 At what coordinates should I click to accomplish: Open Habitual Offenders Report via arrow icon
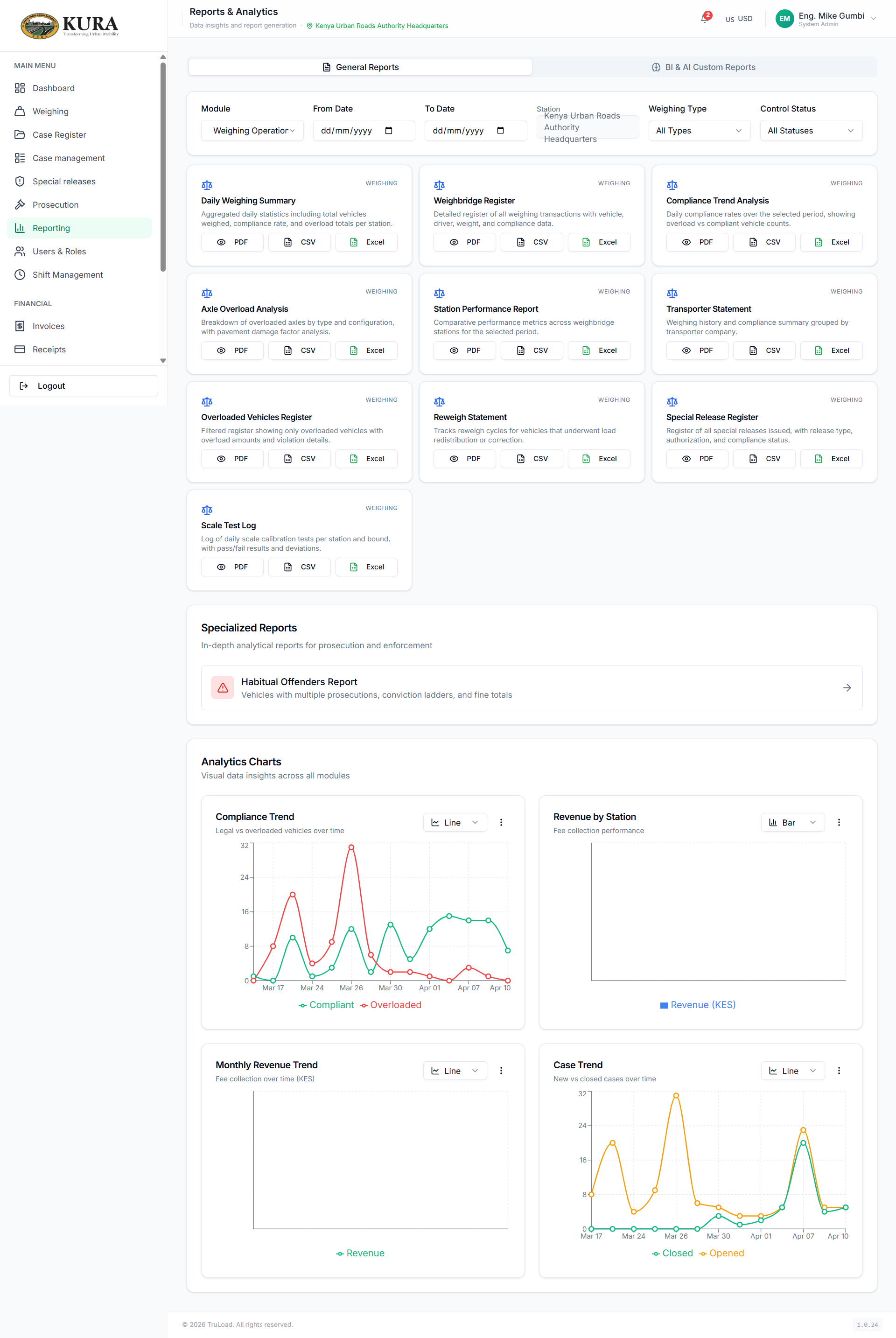point(847,688)
